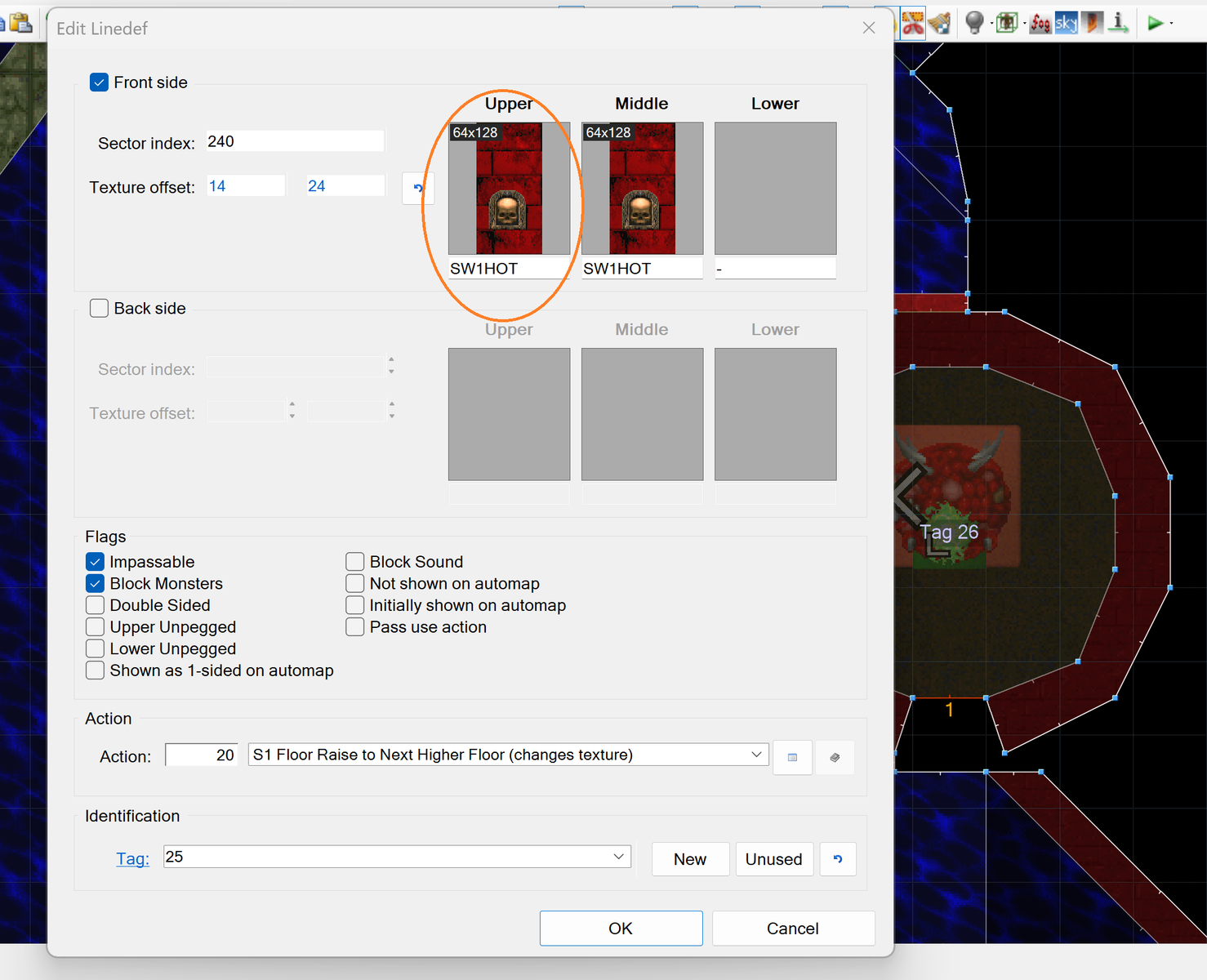1207x980 pixels.
Task: Check Shown as 1-sided on automap
Action: pos(95,670)
